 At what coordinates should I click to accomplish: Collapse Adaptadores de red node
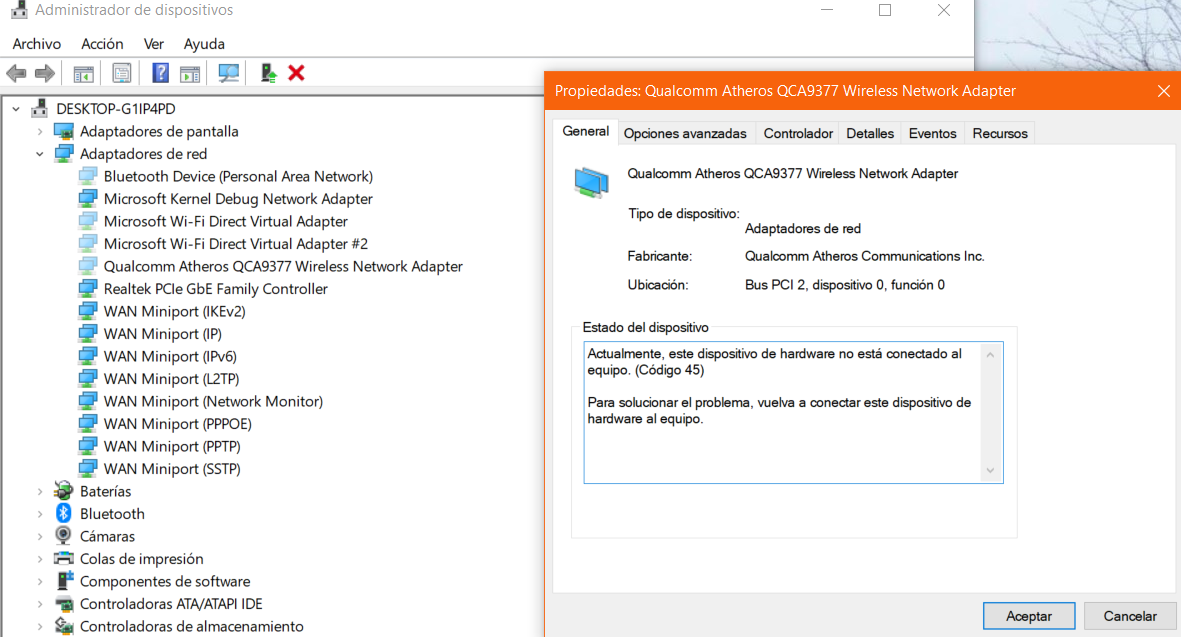click(40, 154)
